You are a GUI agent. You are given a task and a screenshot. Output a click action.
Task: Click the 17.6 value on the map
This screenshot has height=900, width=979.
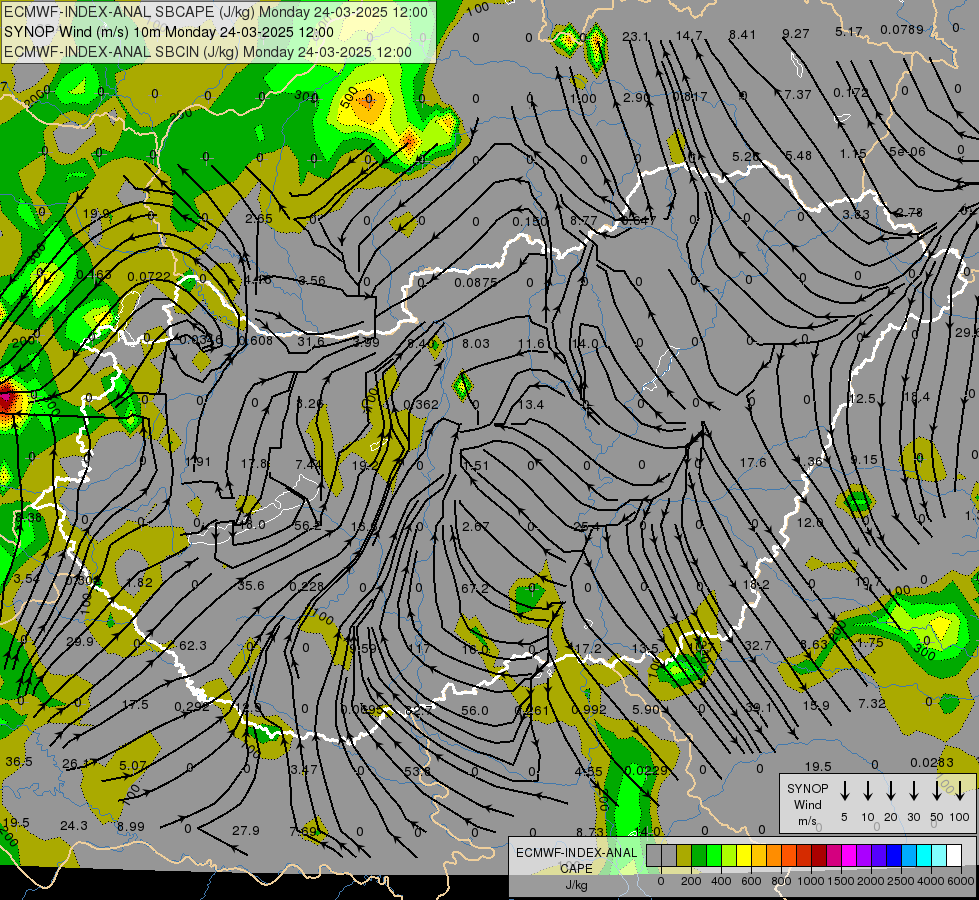(753, 462)
